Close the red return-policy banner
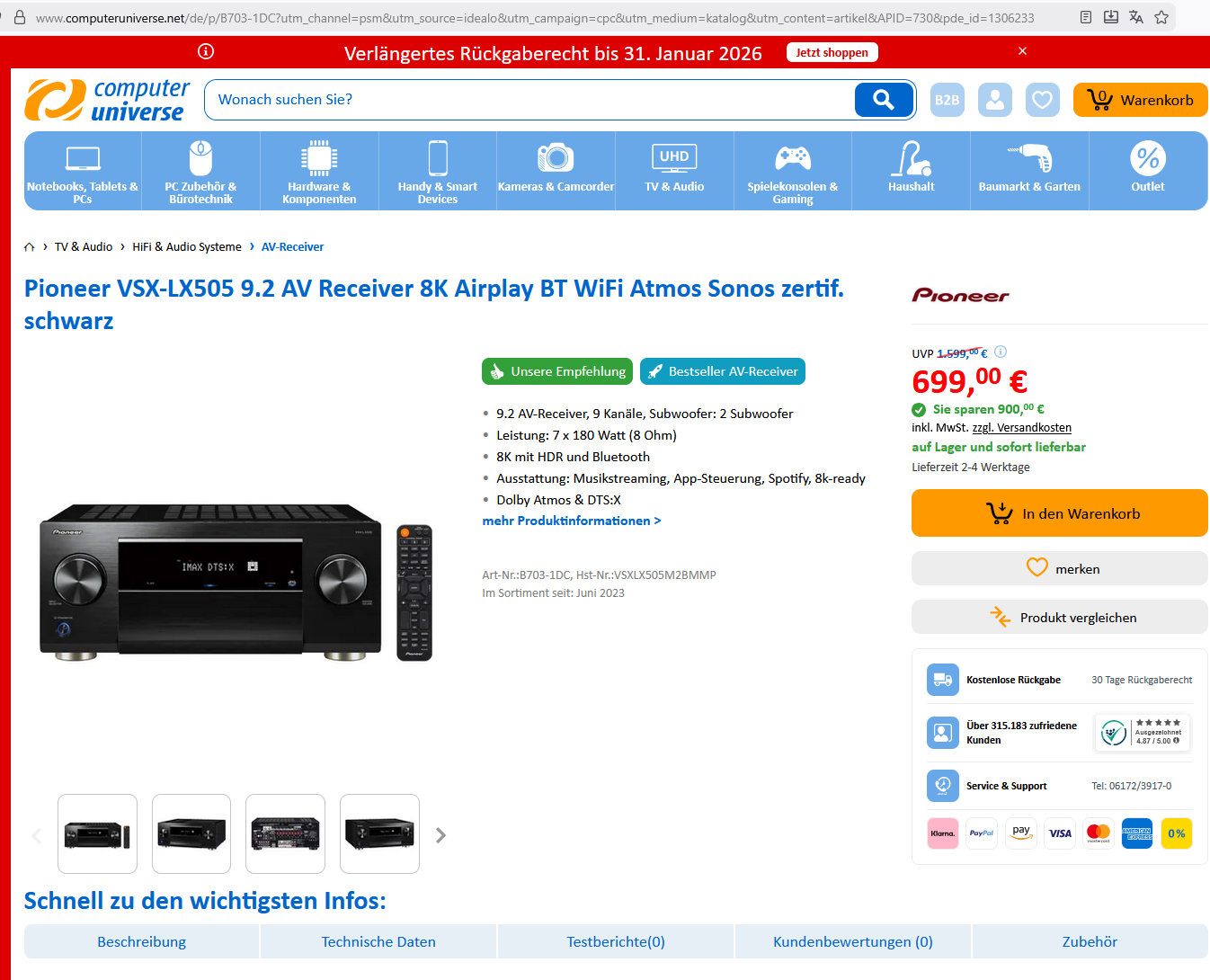The width and height of the screenshot is (1210, 980). click(1022, 51)
